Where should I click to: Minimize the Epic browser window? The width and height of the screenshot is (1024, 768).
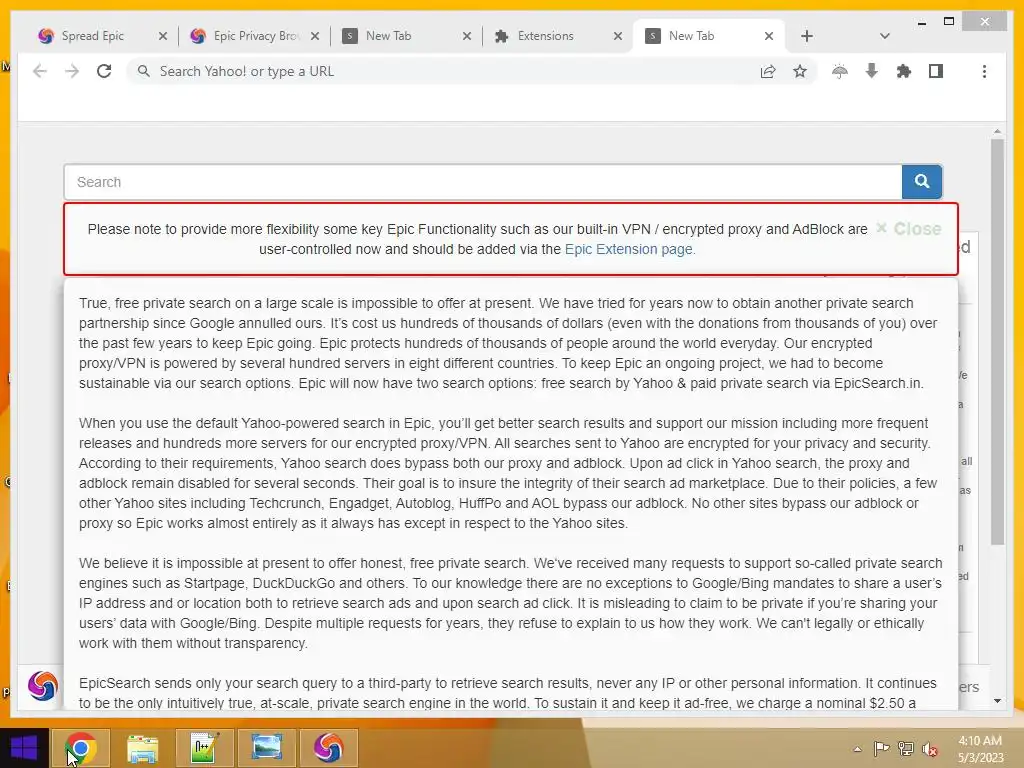point(921,22)
